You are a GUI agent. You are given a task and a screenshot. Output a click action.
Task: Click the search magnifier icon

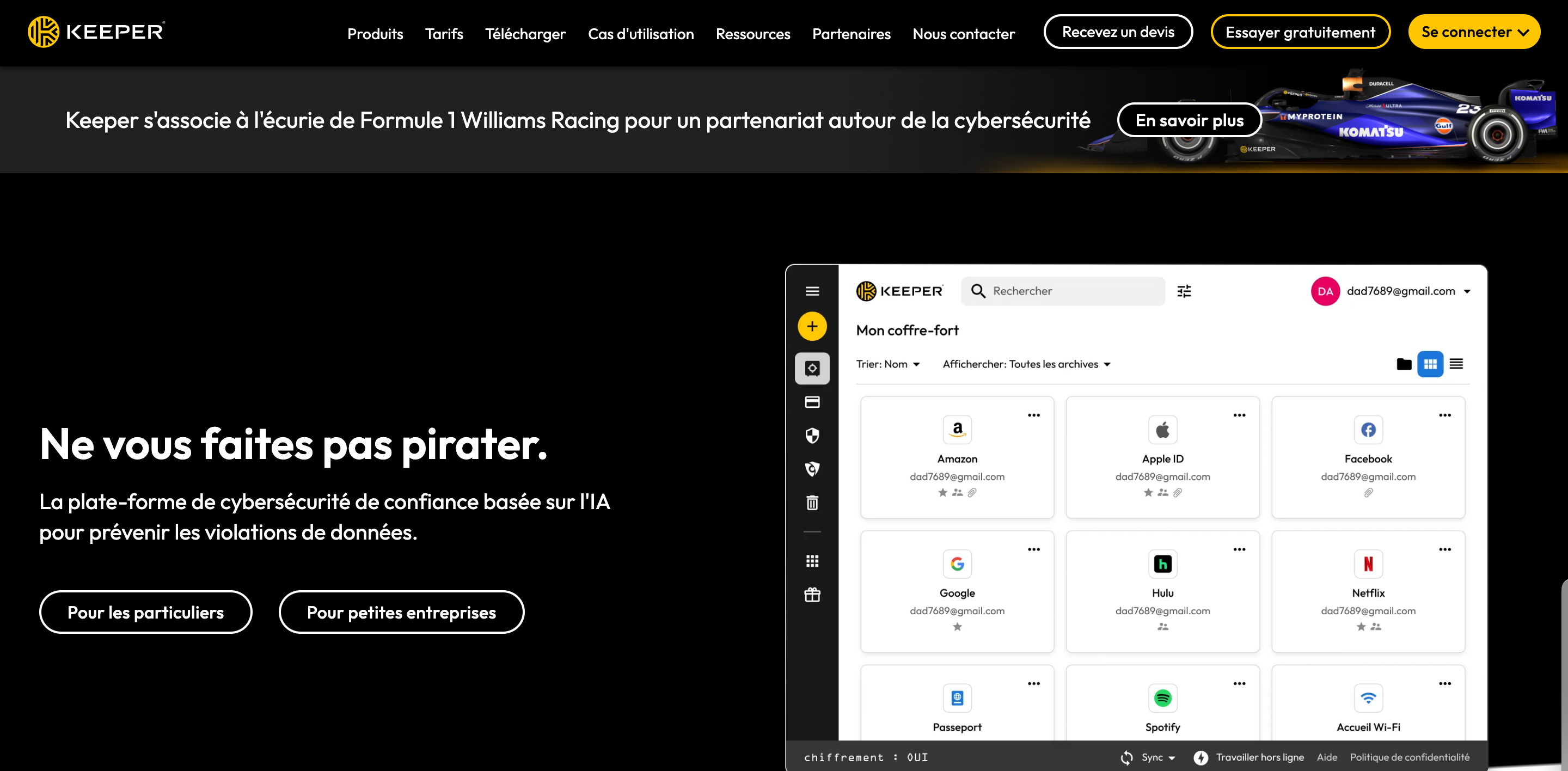coord(978,291)
